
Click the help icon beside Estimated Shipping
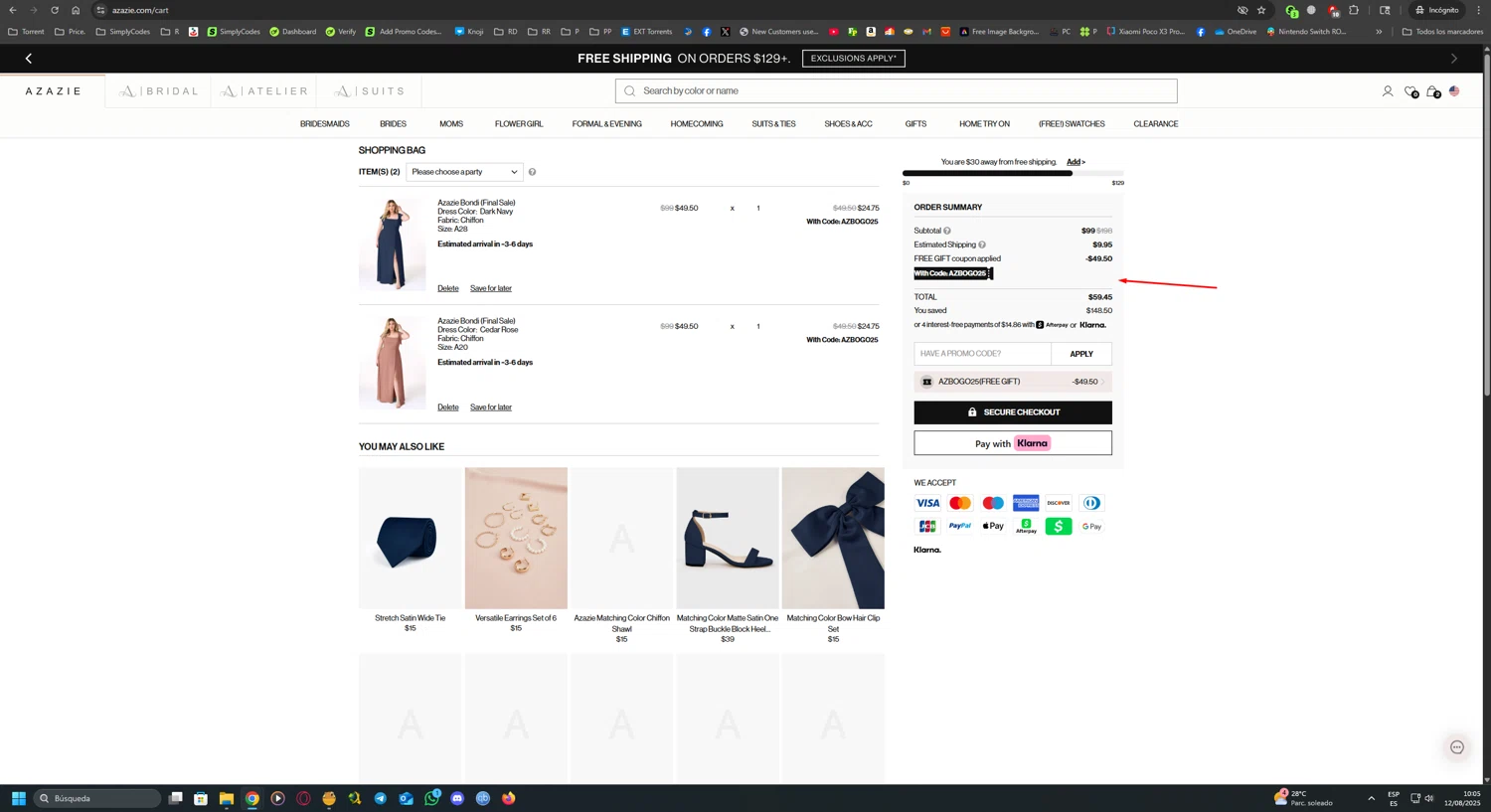(982, 244)
